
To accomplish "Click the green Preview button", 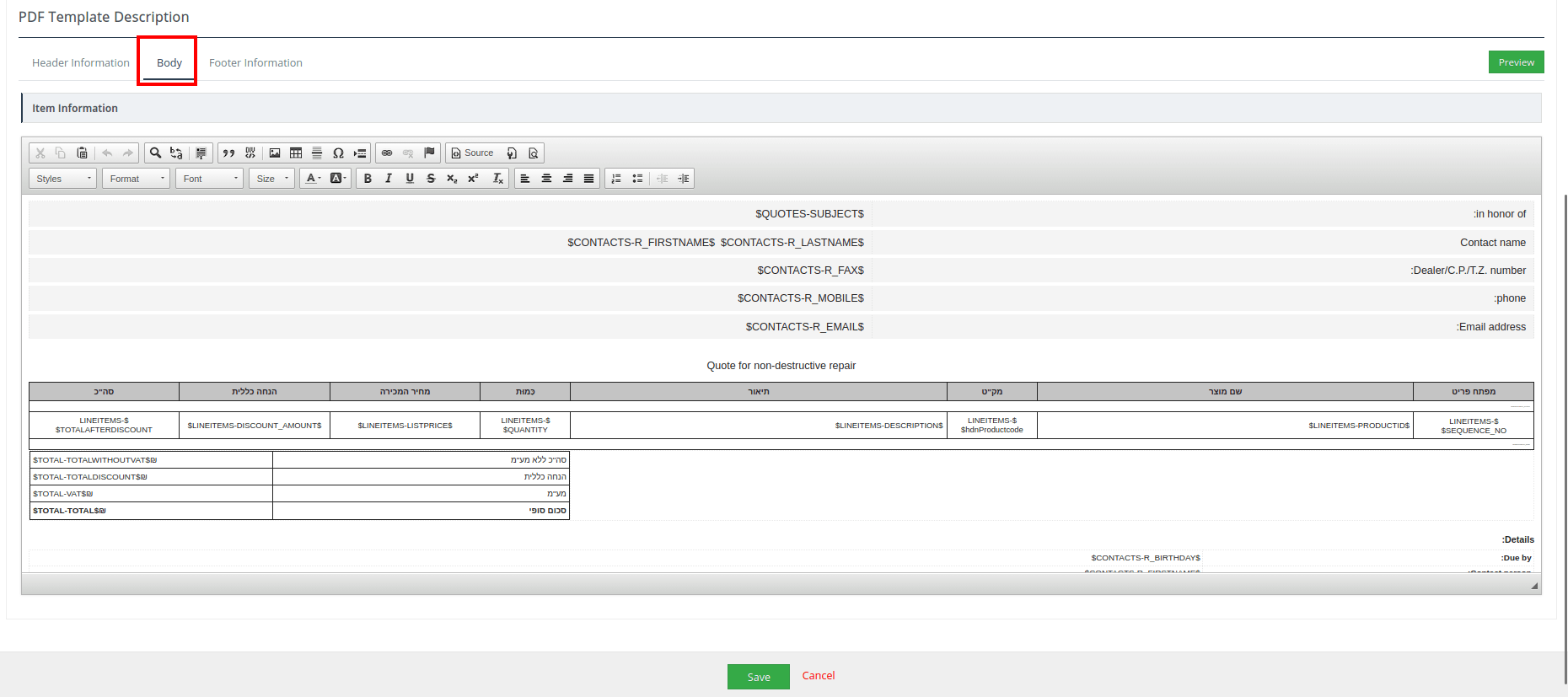I will point(1517,62).
